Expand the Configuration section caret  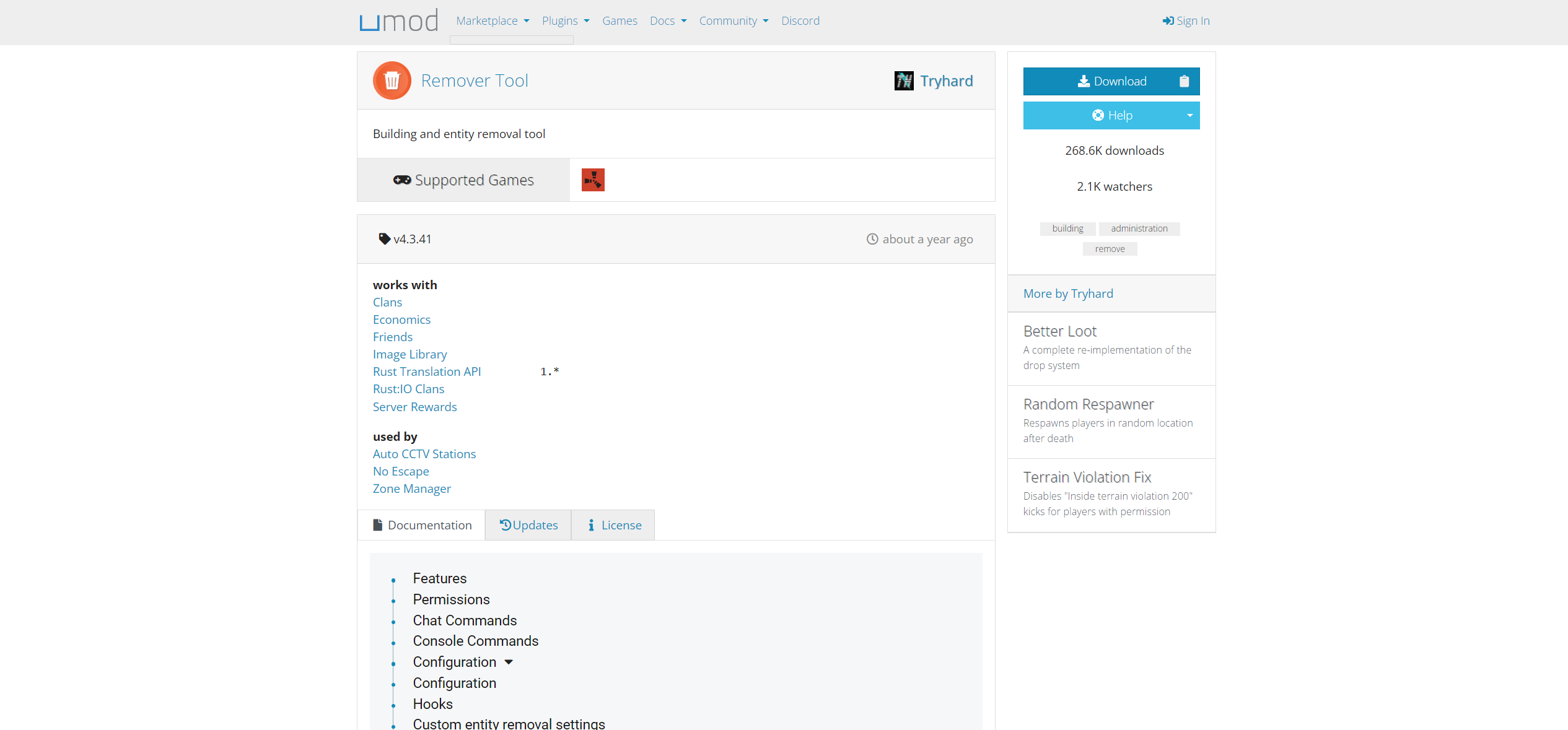[x=509, y=662]
